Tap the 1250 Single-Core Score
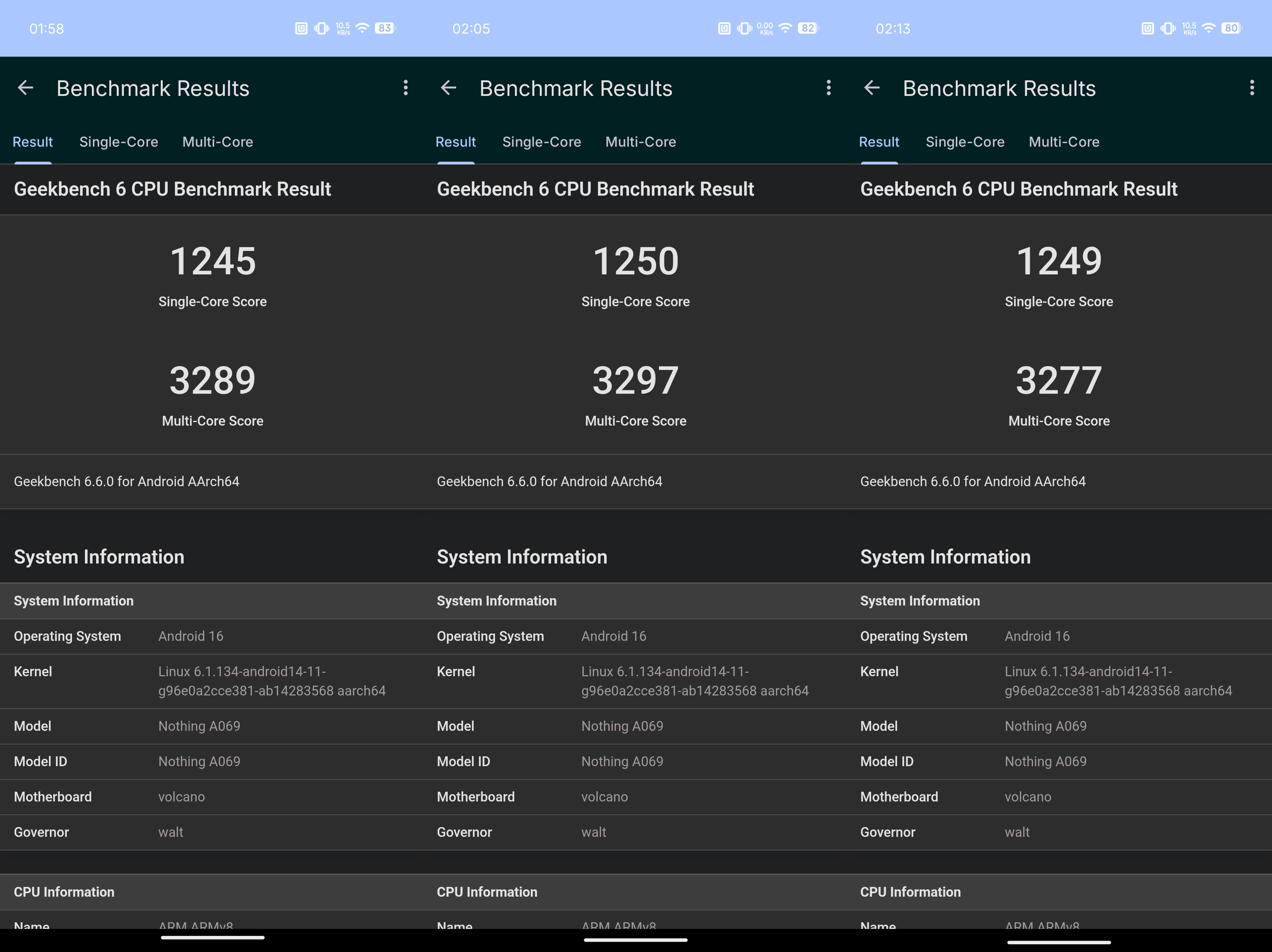This screenshot has height=952, width=1272. (636, 262)
